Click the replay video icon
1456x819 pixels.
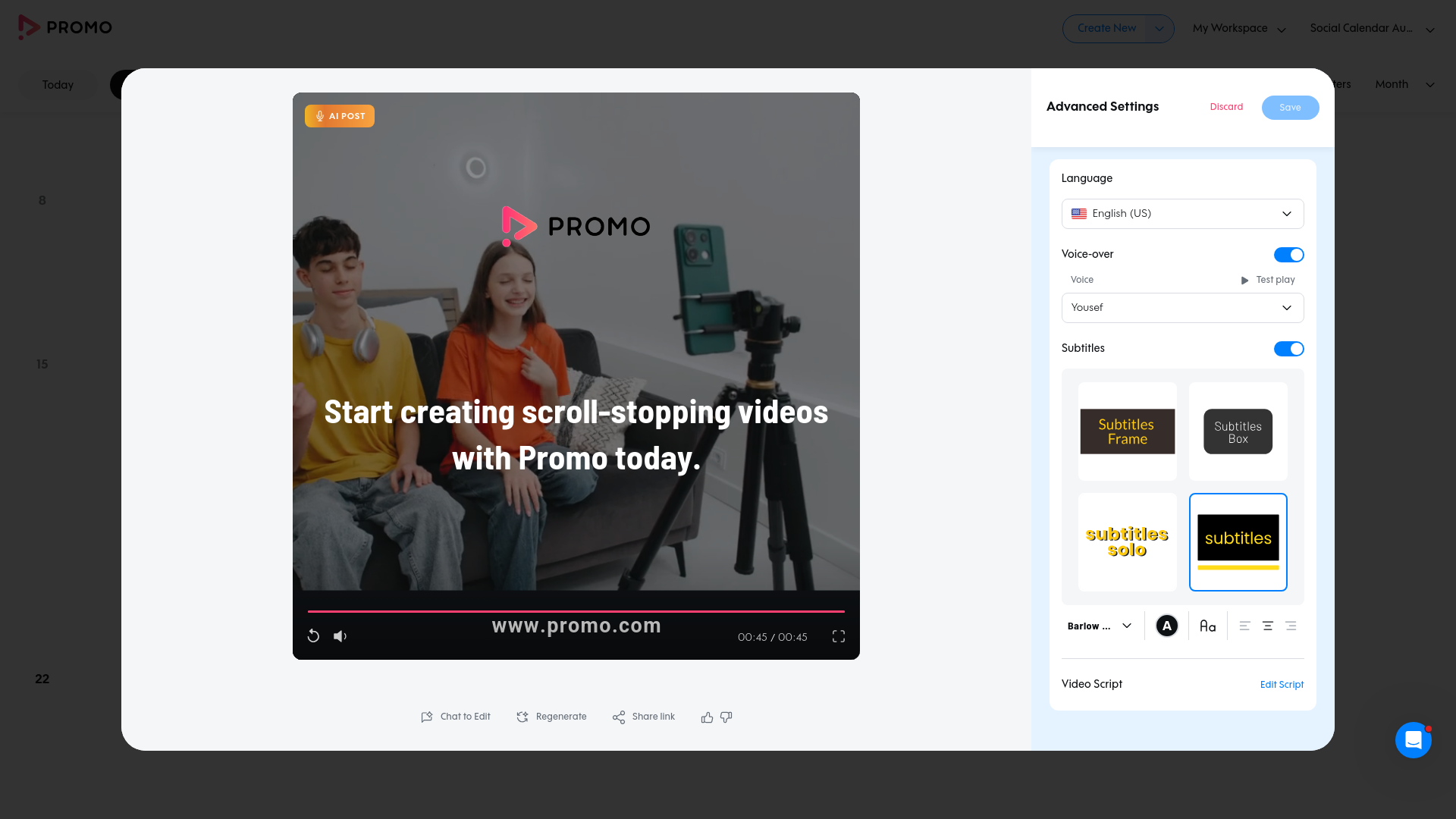[313, 636]
